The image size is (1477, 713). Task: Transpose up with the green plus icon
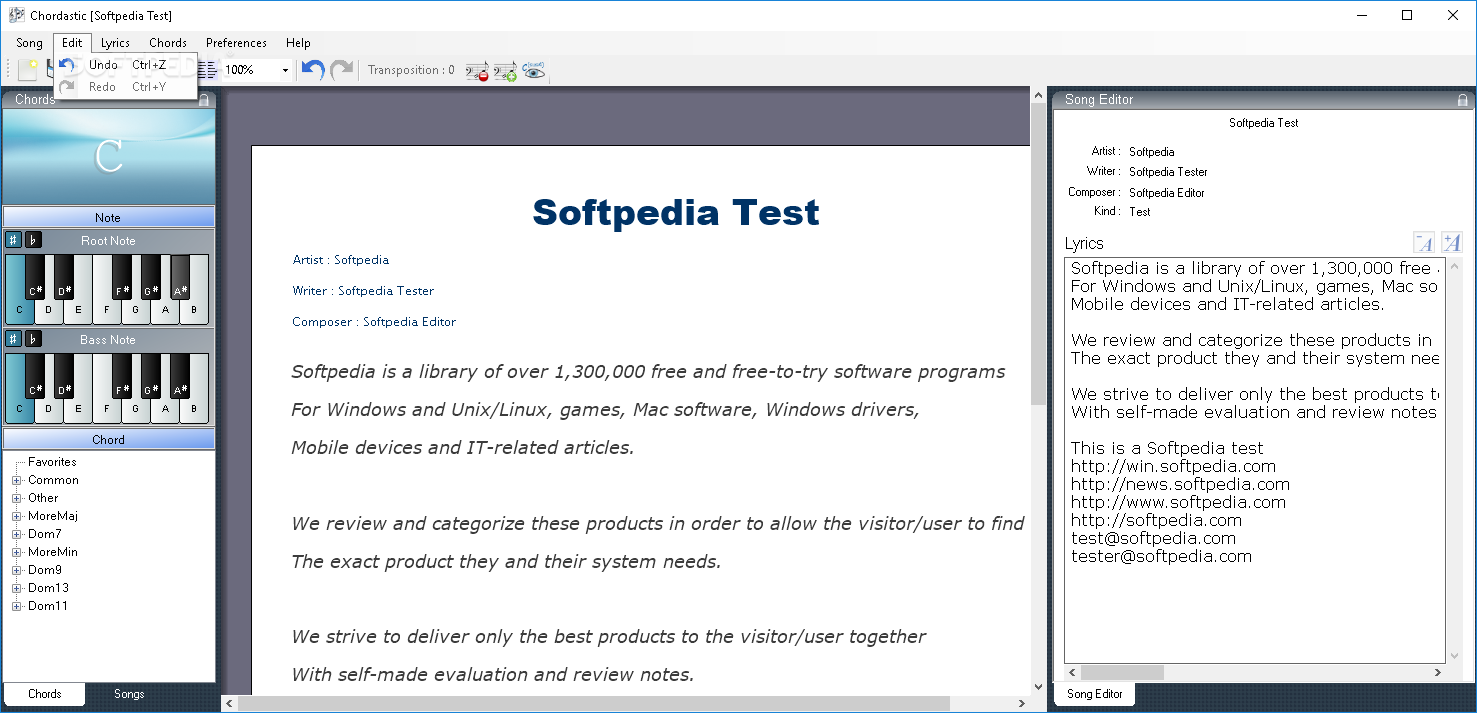click(505, 70)
